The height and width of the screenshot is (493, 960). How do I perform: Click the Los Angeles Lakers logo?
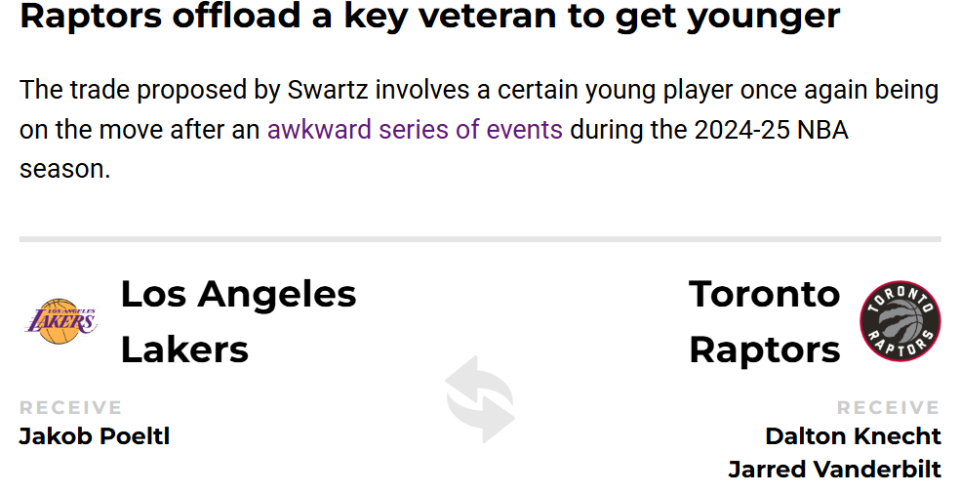click(60, 322)
